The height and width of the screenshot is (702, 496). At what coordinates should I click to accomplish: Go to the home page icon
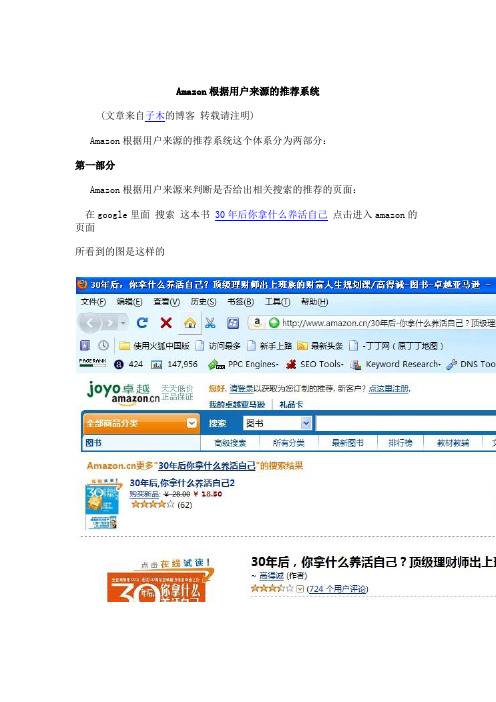tap(190, 323)
